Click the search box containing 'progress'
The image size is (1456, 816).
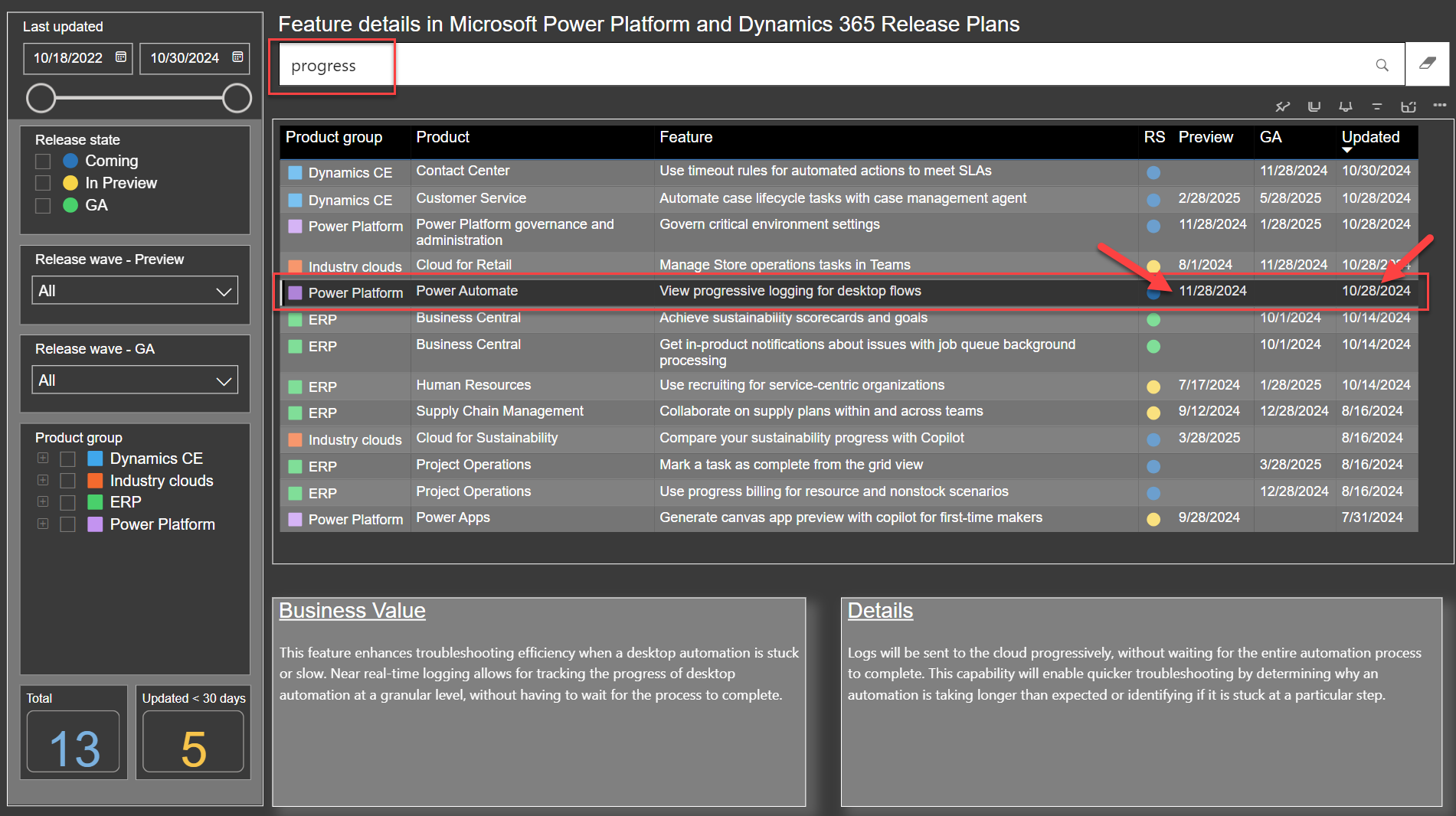pyautogui.click(x=840, y=65)
